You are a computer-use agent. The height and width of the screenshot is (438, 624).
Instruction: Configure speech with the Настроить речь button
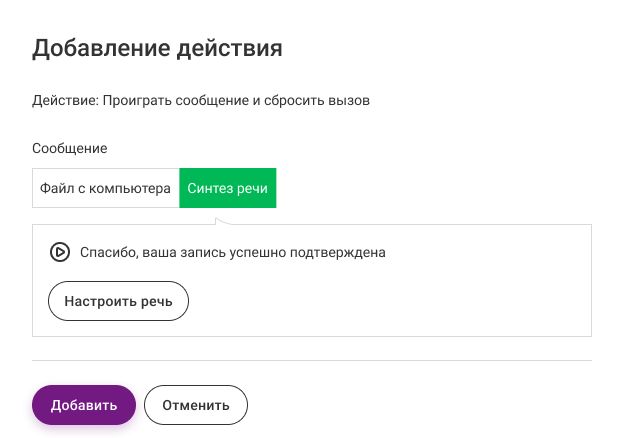pos(118,301)
